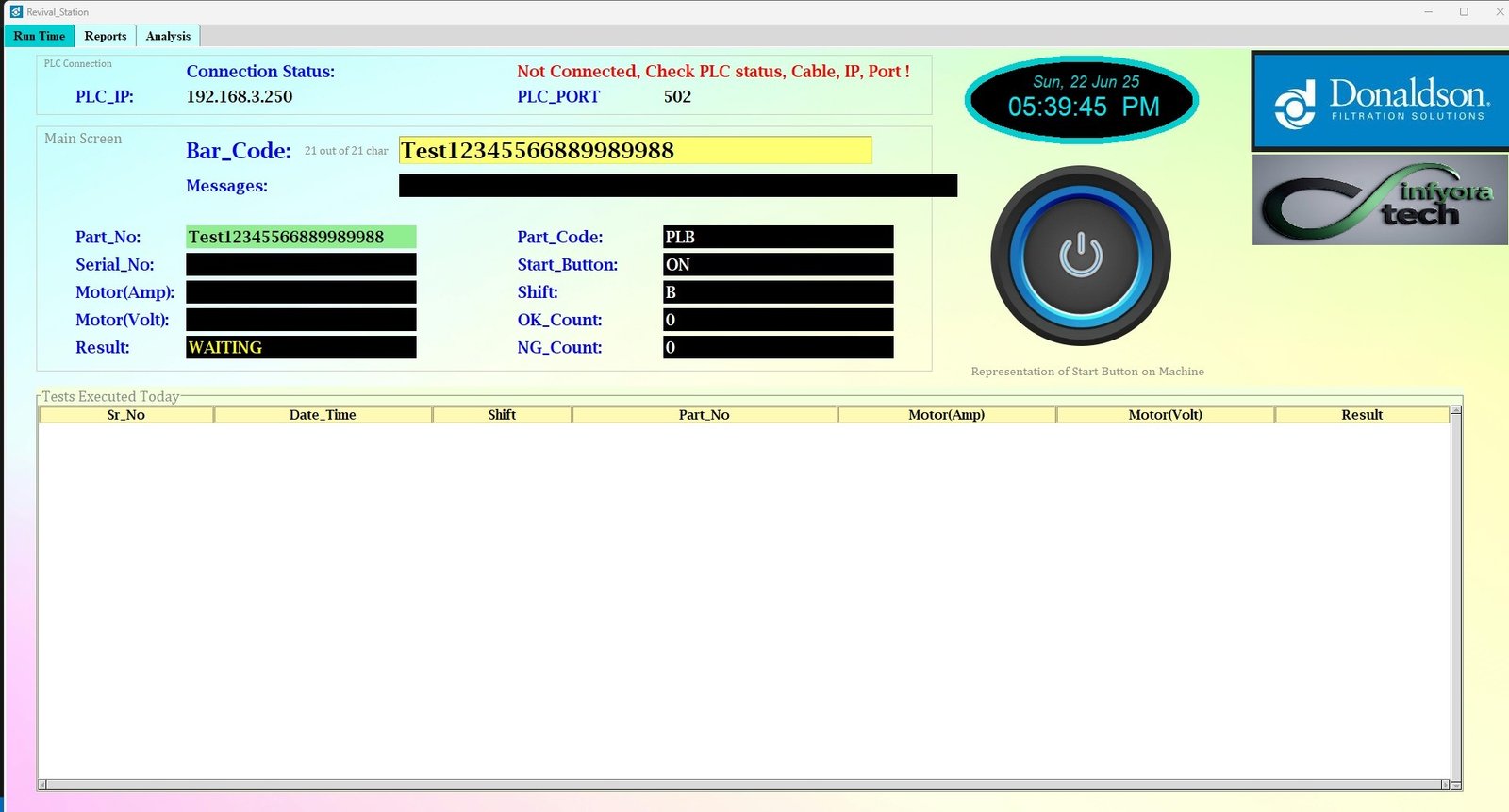Screen dimensions: 1509x812
Task: Click the Result column header in table
Action: [x=1361, y=415]
